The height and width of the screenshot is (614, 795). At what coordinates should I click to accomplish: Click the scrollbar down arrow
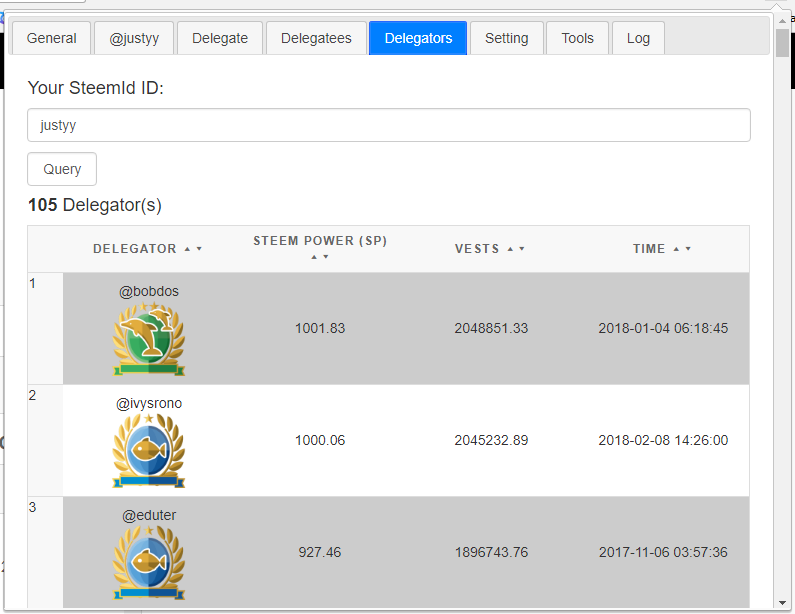point(782,603)
